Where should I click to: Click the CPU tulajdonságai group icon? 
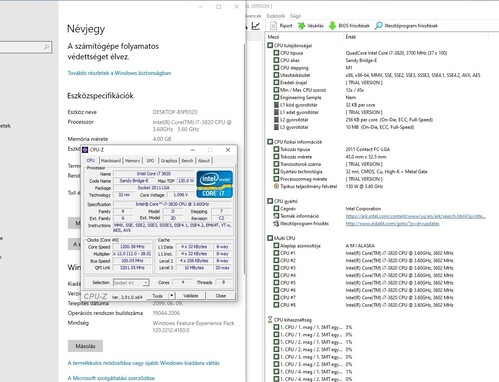click(270, 45)
